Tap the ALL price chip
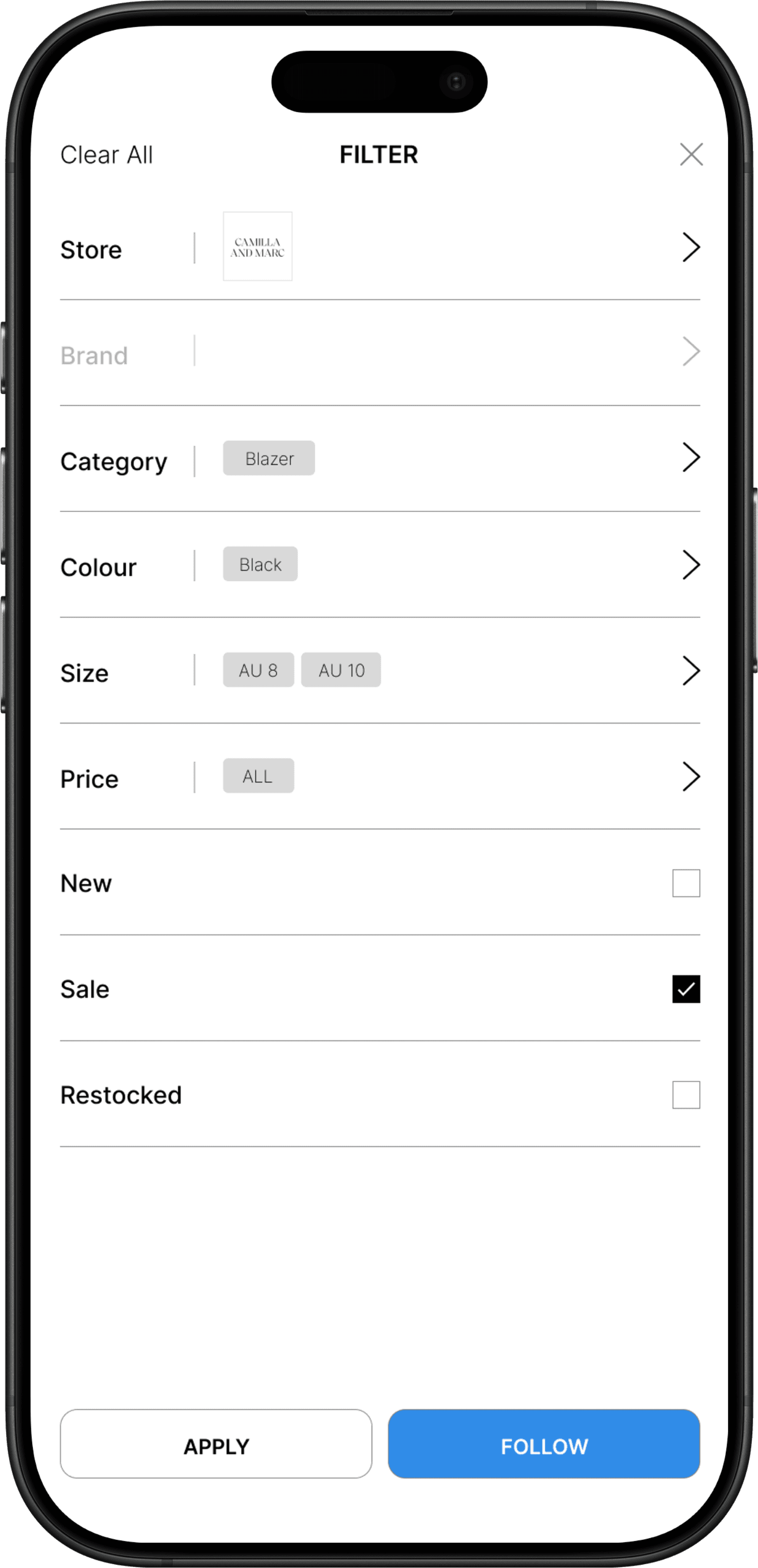758x1568 pixels. [258, 776]
